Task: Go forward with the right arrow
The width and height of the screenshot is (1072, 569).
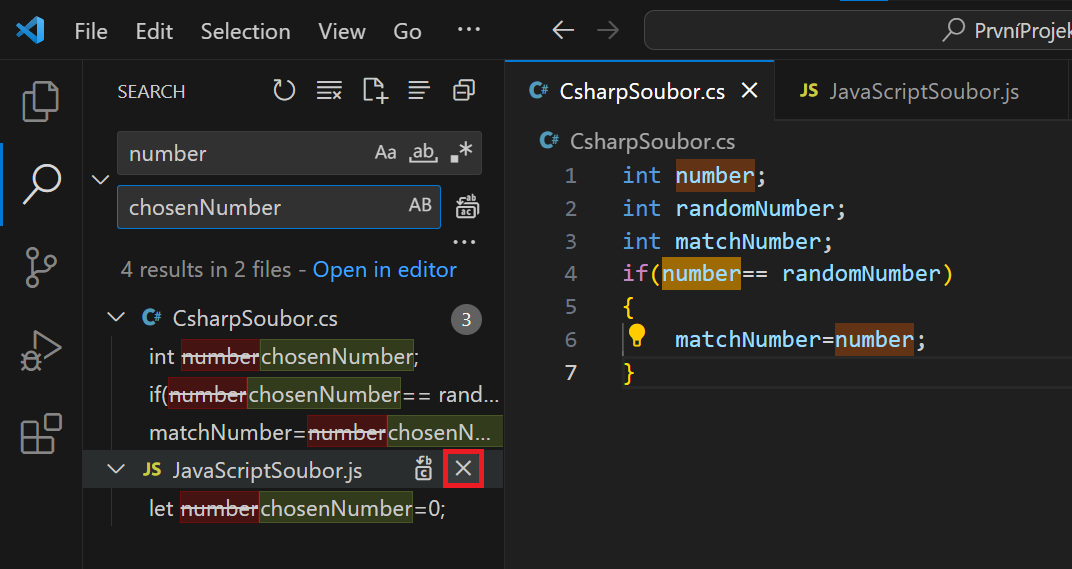Action: [x=608, y=30]
